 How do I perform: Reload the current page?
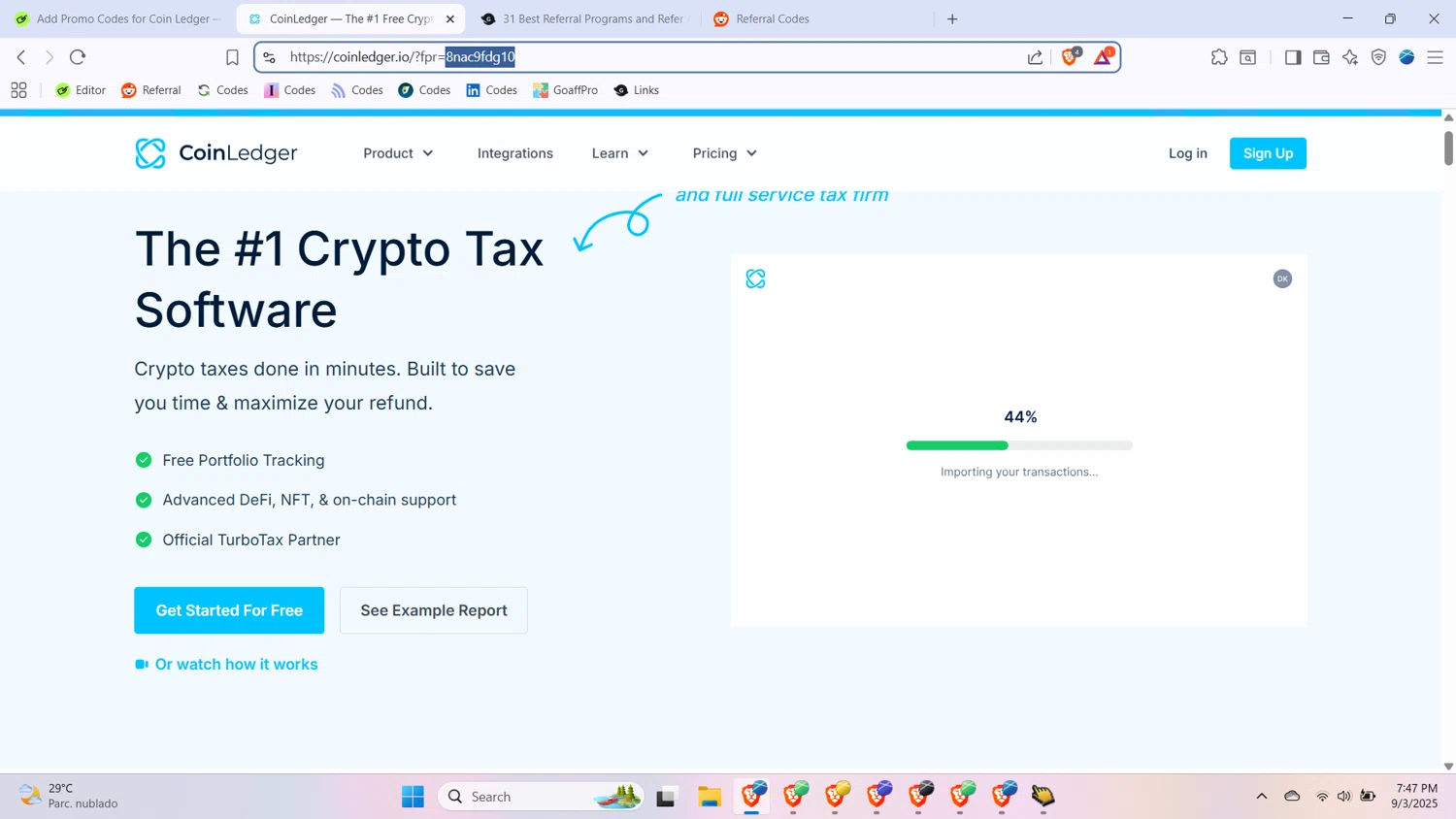pos(78,57)
